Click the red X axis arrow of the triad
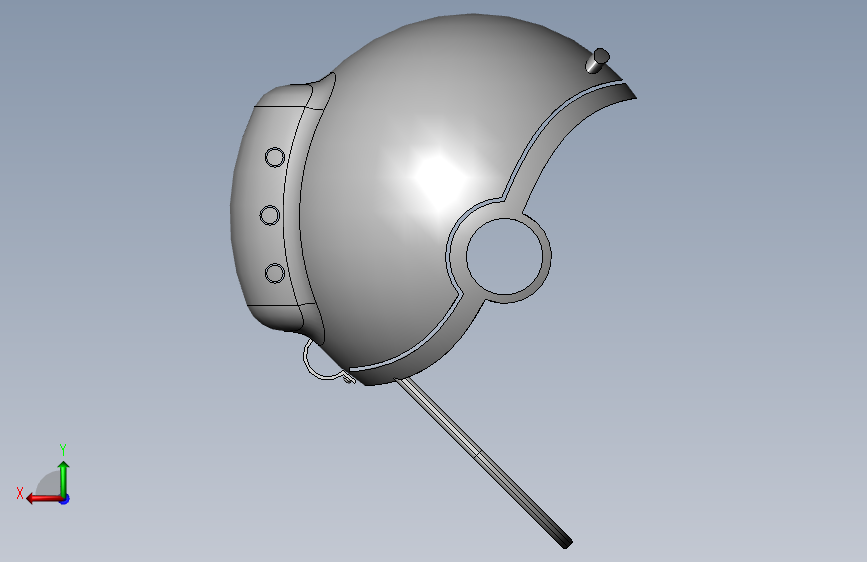Image resolution: width=867 pixels, height=562 pixels. (x=44, y=499)
